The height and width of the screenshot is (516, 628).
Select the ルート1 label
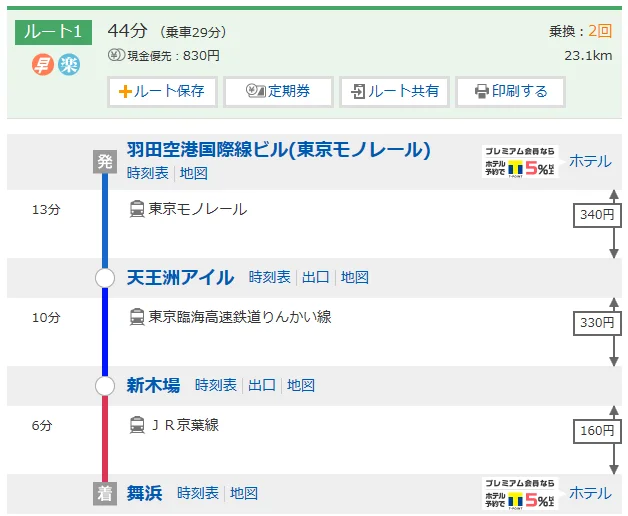tap(53, 32)
